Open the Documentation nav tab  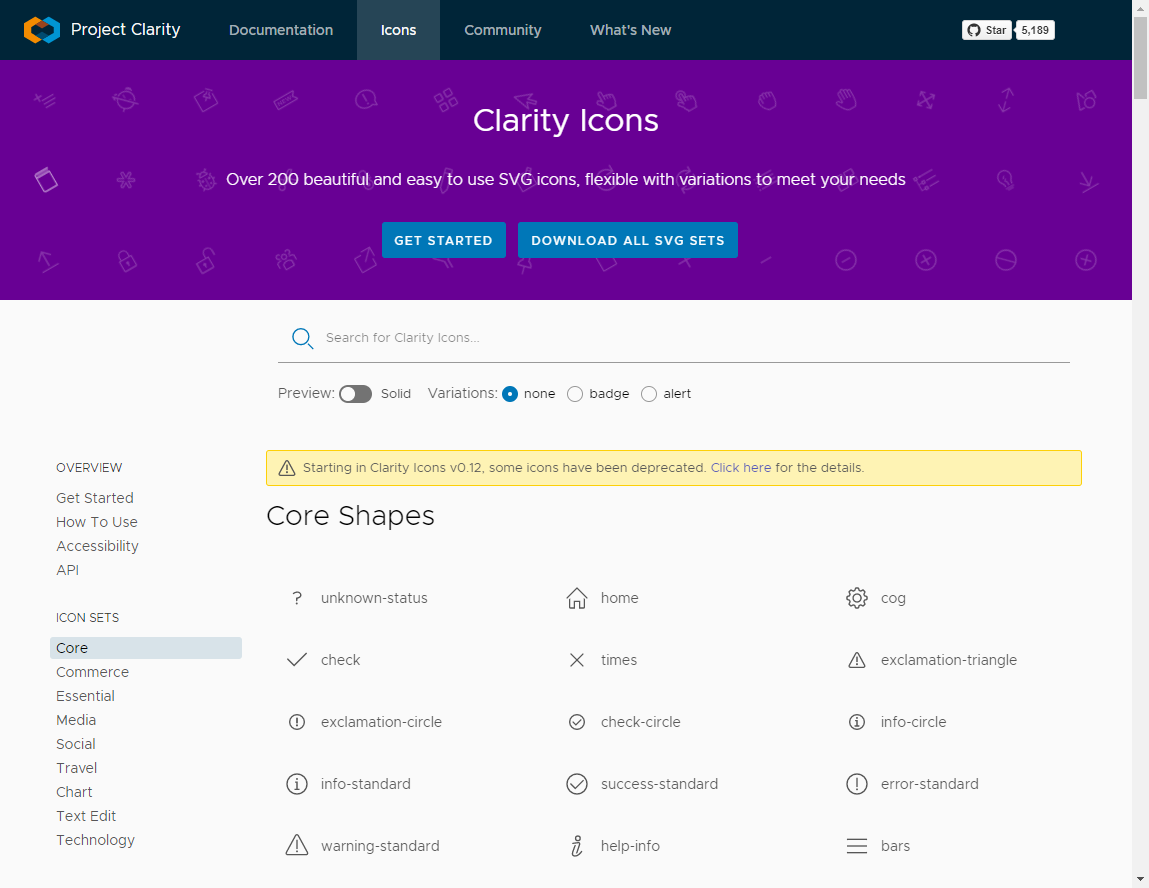point(281,30)
